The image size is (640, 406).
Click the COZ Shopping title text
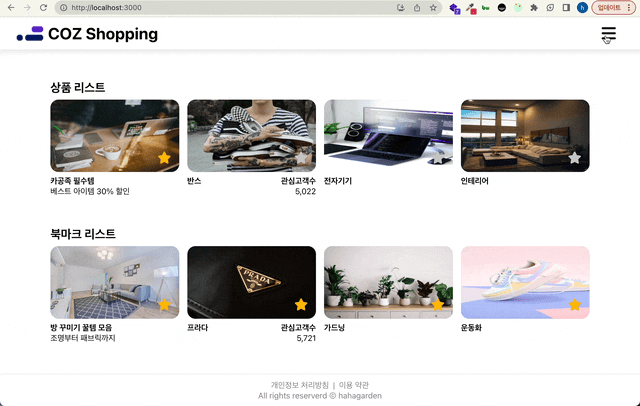(x=103, y=34)
